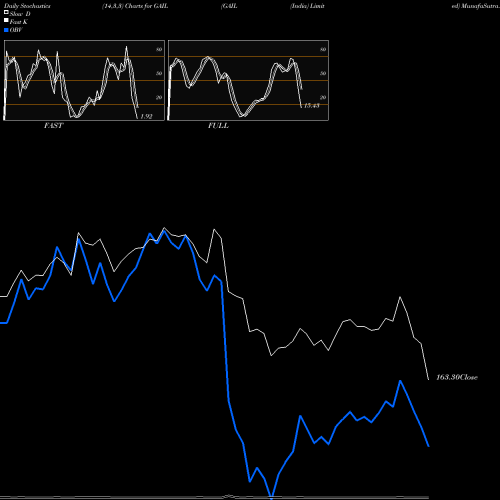This screenshot has height=500, width=500.
Task: Click the Fast K legend swatch
Action: (6, 21)
